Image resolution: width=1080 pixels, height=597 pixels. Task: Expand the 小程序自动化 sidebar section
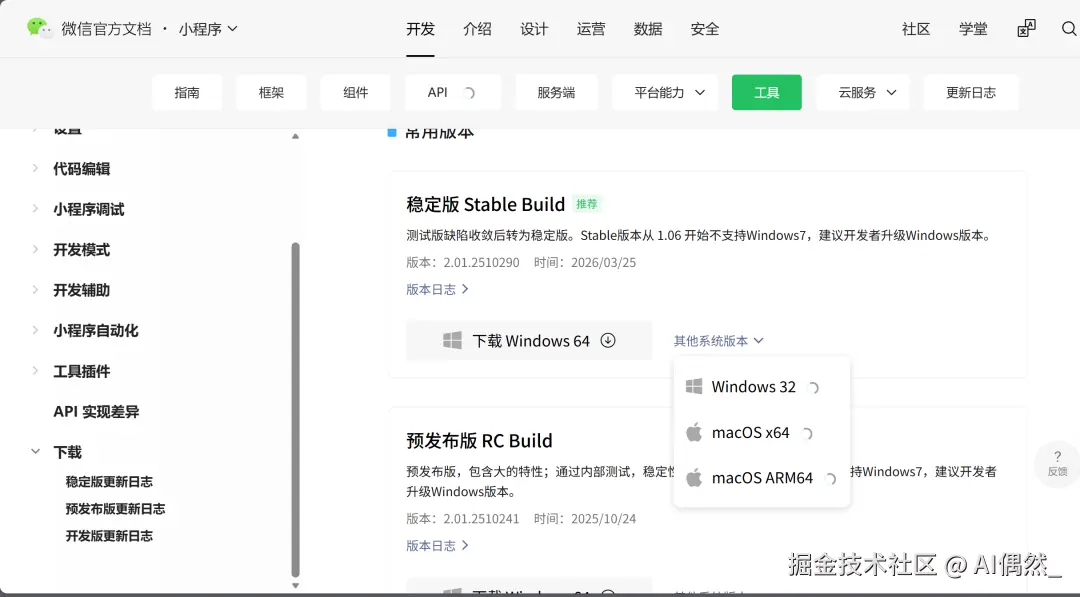pyautogui.click(x=35, y=330)
